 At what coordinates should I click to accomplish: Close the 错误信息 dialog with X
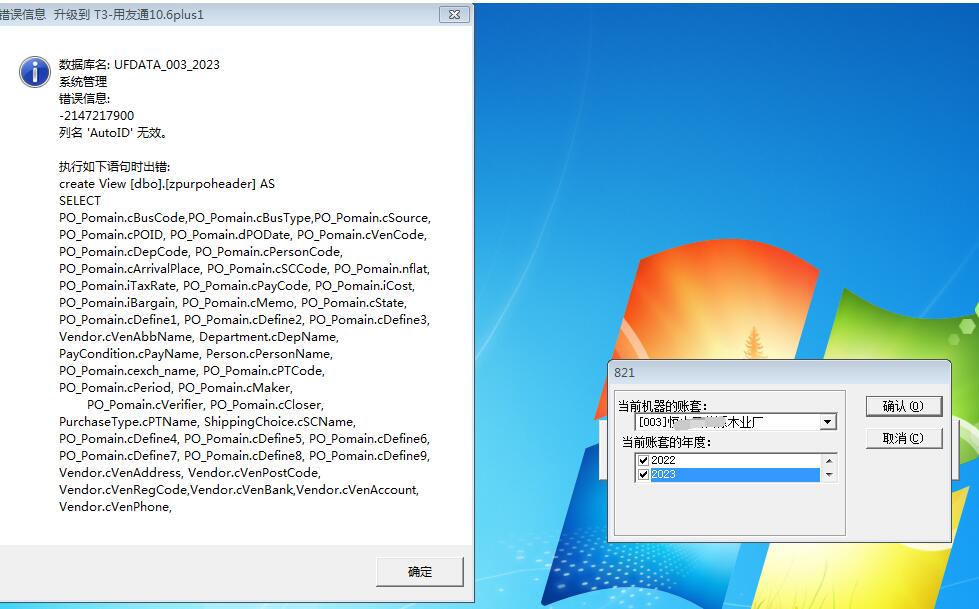(455, 14)
